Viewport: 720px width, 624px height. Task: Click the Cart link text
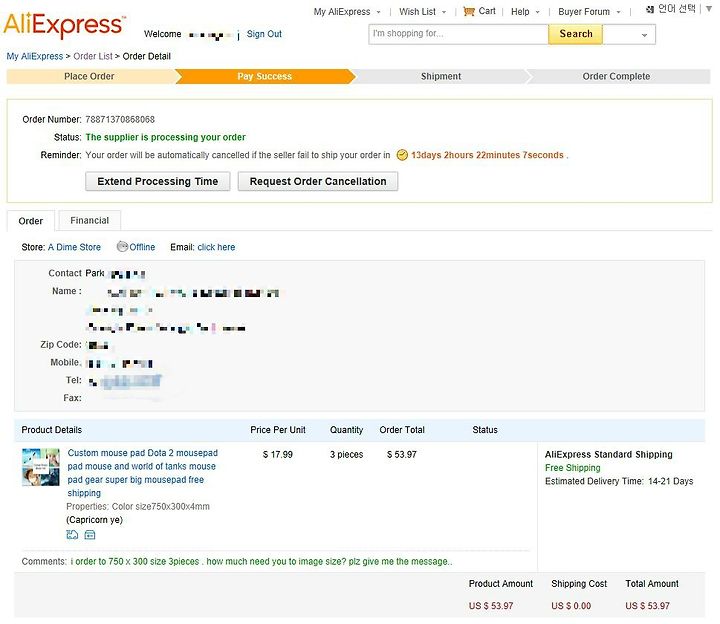point(487,11)
